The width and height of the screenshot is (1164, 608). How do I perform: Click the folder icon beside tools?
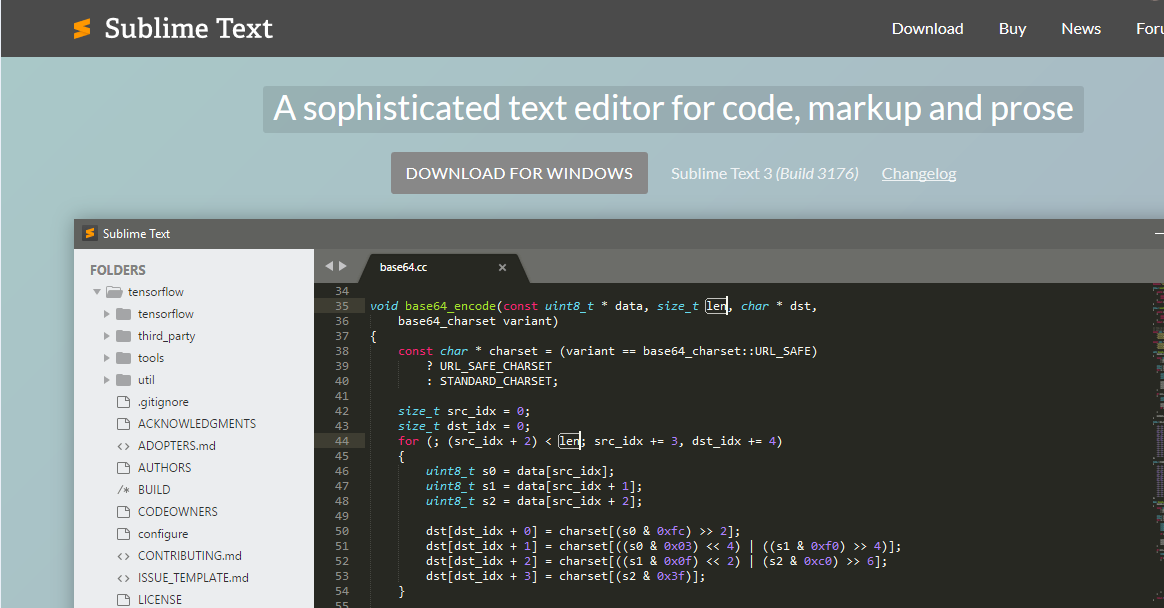pos(124,358)
